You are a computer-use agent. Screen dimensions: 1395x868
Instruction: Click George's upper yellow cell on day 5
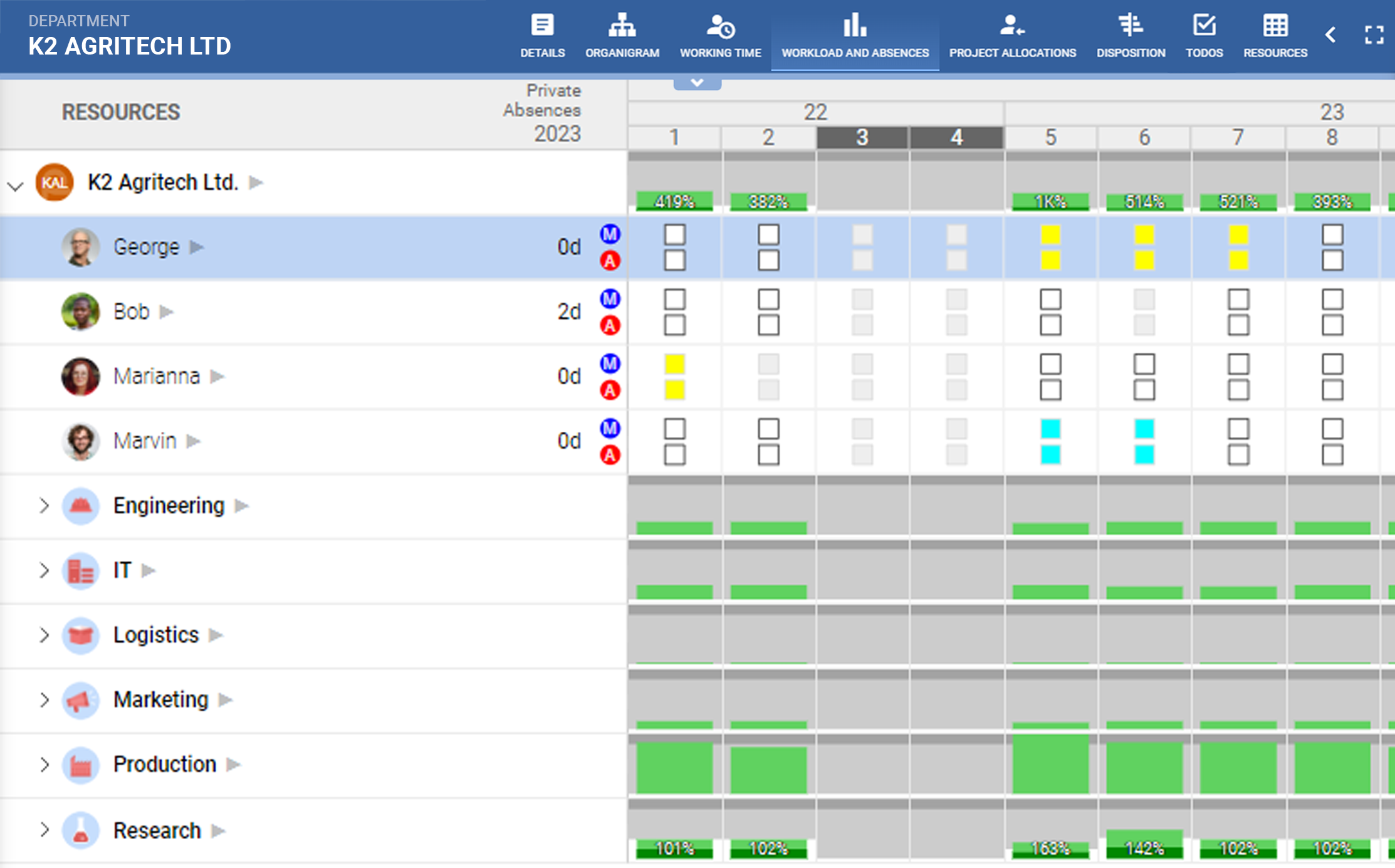tap(1050, 234)
